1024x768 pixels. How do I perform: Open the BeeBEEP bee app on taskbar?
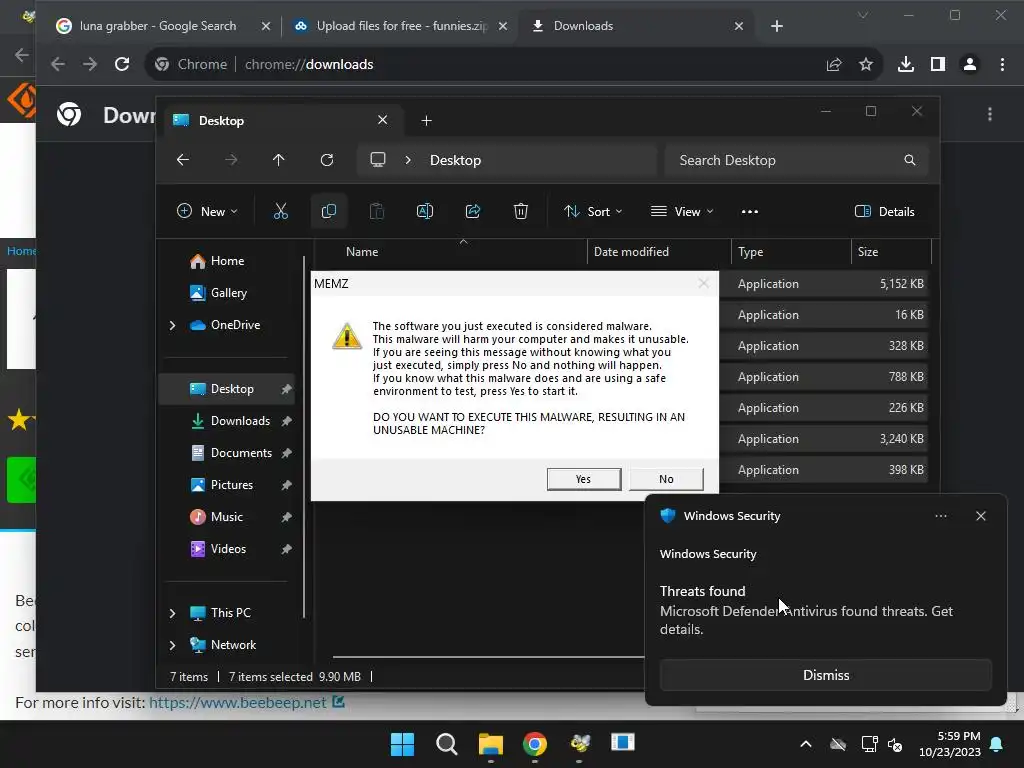point(579,744)
